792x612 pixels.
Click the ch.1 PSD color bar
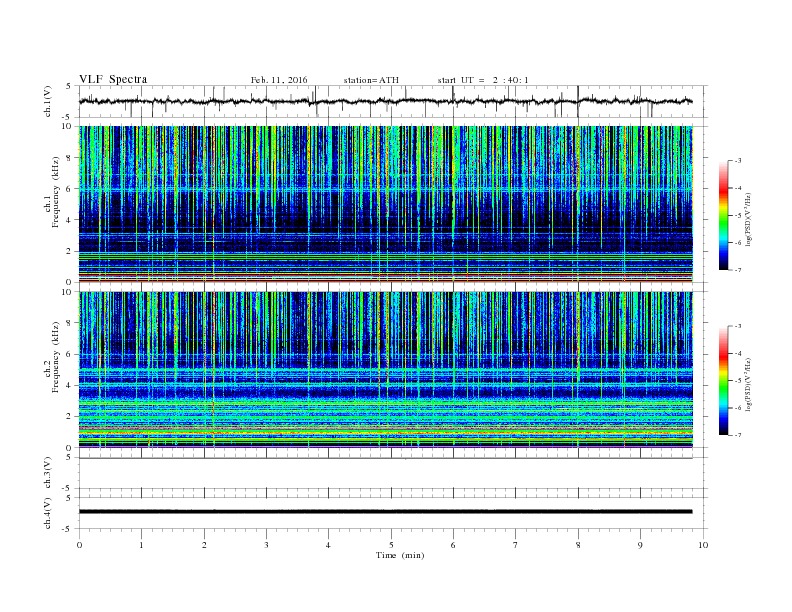(x=723, y=215)
